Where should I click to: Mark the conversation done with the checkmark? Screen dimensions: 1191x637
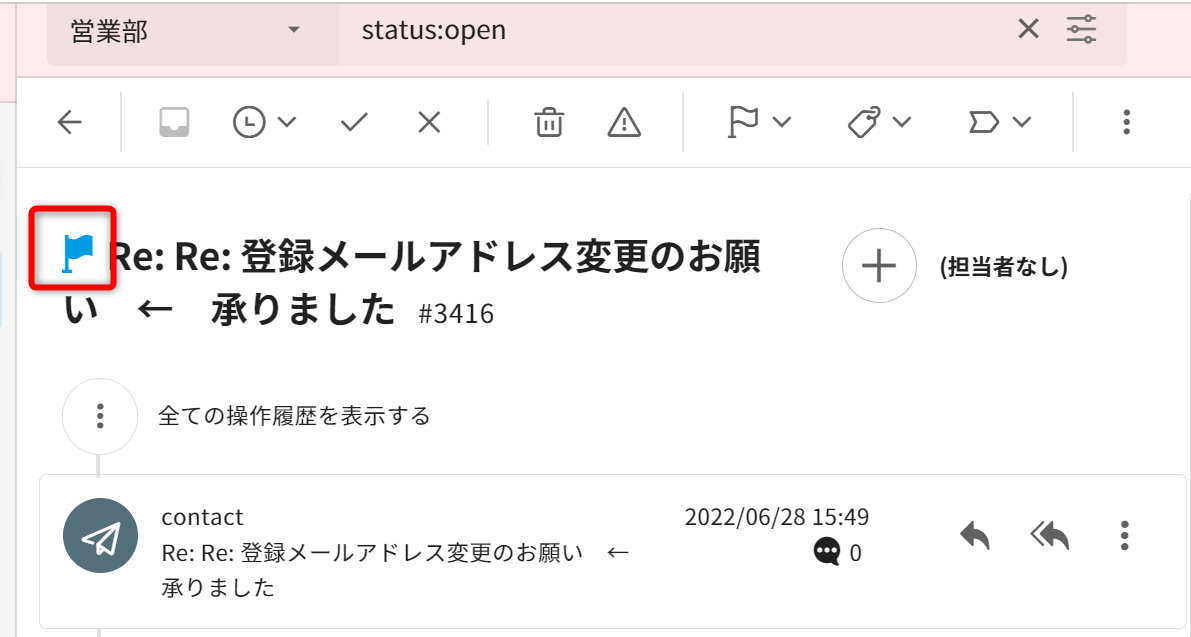(x=354, y=123)
